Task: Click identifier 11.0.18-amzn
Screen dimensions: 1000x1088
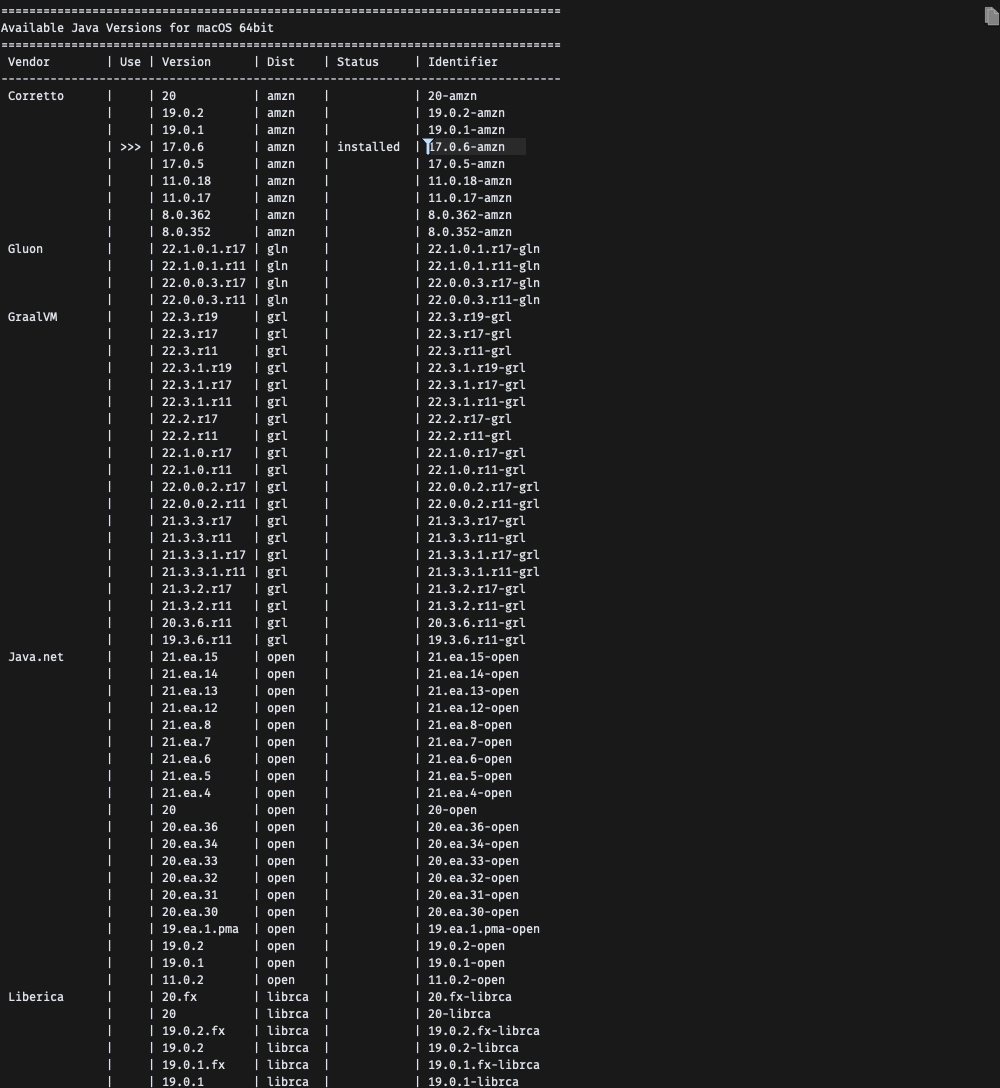Action: [470, 180]
